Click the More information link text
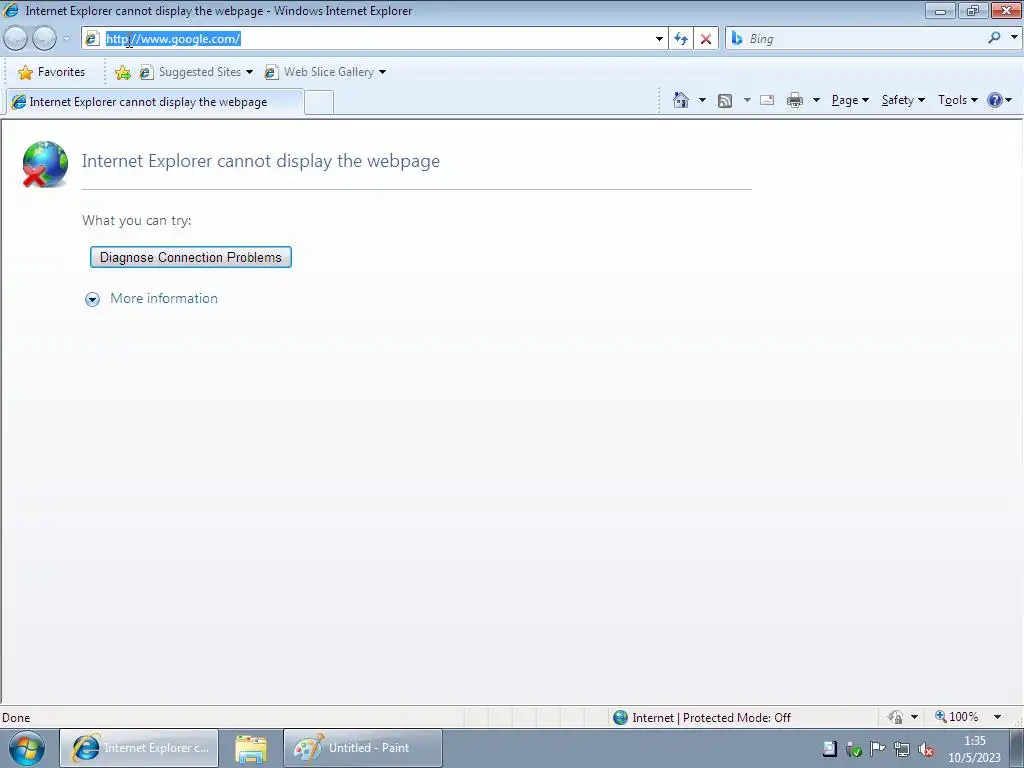1024x768 pixels. click(x=164, y=298)
